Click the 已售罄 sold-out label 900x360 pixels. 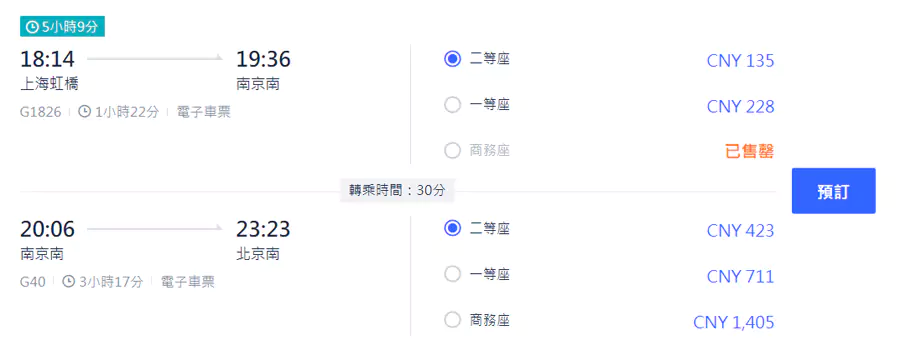(x=750, y=152)
